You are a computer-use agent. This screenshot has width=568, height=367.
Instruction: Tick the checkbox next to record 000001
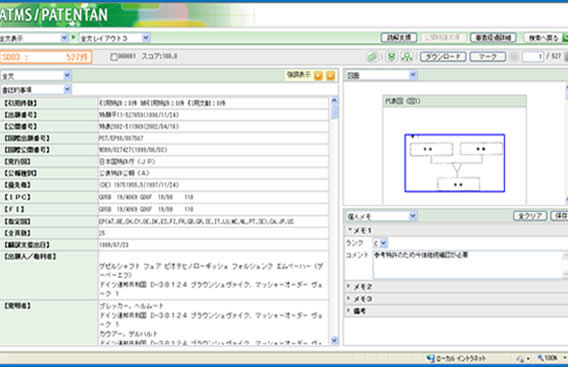point(114,57)
